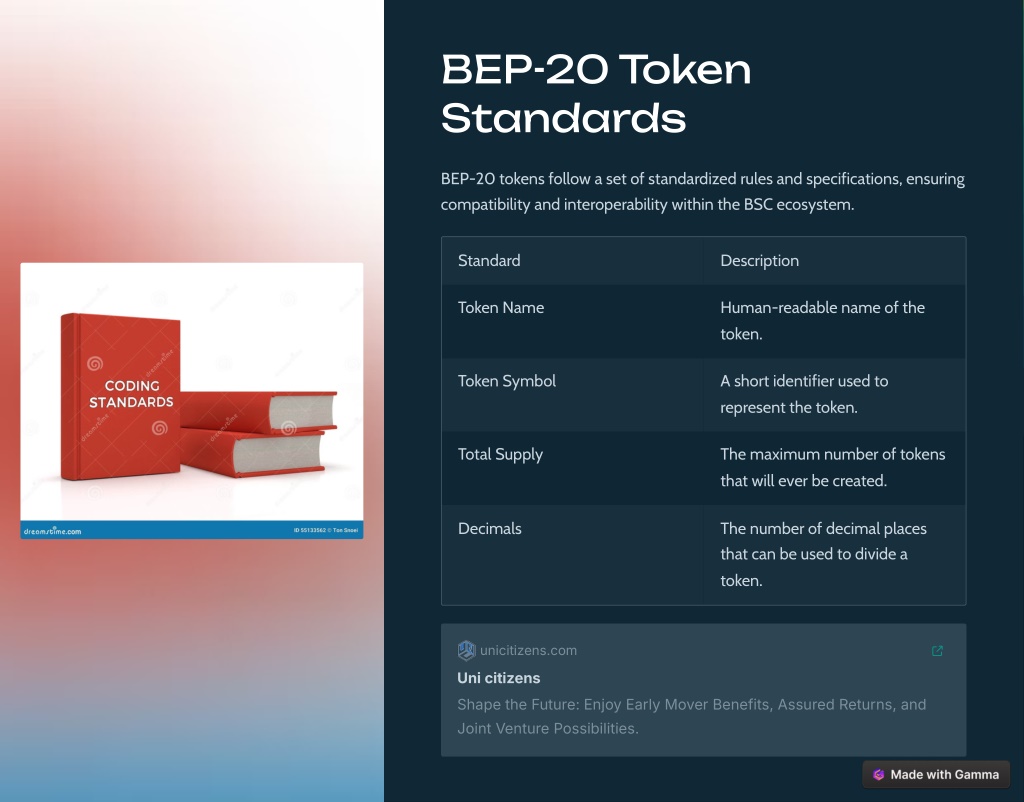Image resolution: width=1024 pixels, height=802 pixels.
Task: Select the Decimals table cell
Action: 572,554
